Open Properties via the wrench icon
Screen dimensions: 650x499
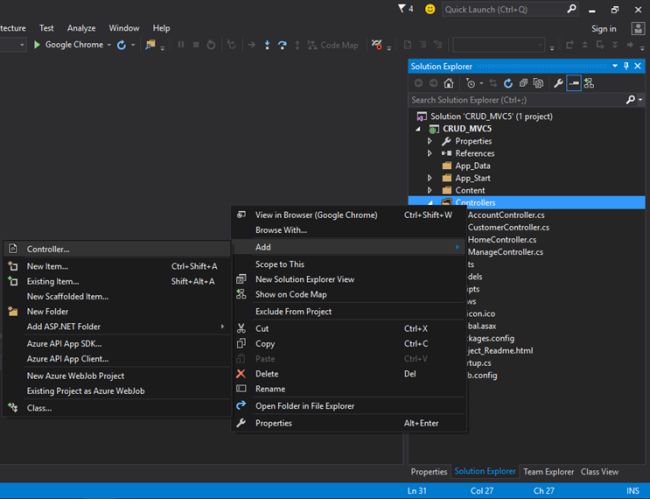click(x=559, y=83)
